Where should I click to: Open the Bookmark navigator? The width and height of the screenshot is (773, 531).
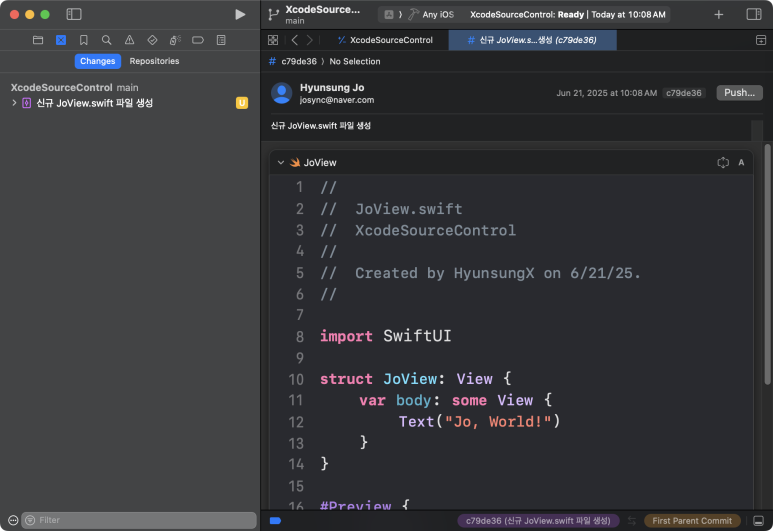pyautogui.click(x=84, y=40)
